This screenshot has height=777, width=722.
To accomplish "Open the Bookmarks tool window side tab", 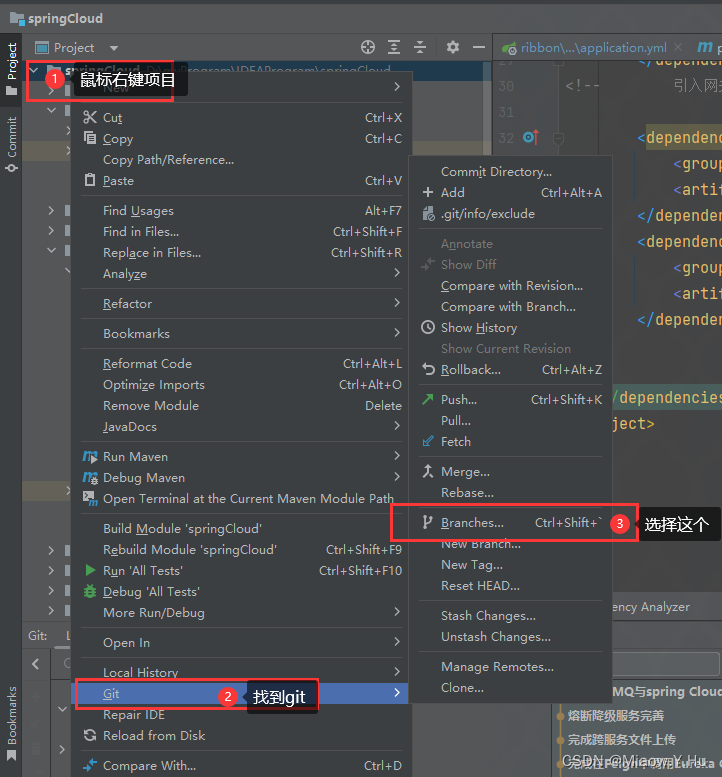I will coord(11,722).
